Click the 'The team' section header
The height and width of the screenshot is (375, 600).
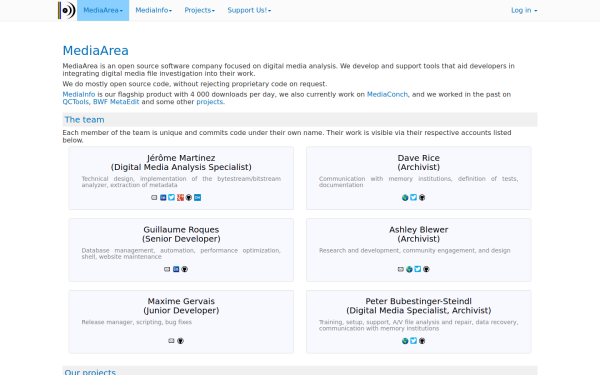[300, 120]
